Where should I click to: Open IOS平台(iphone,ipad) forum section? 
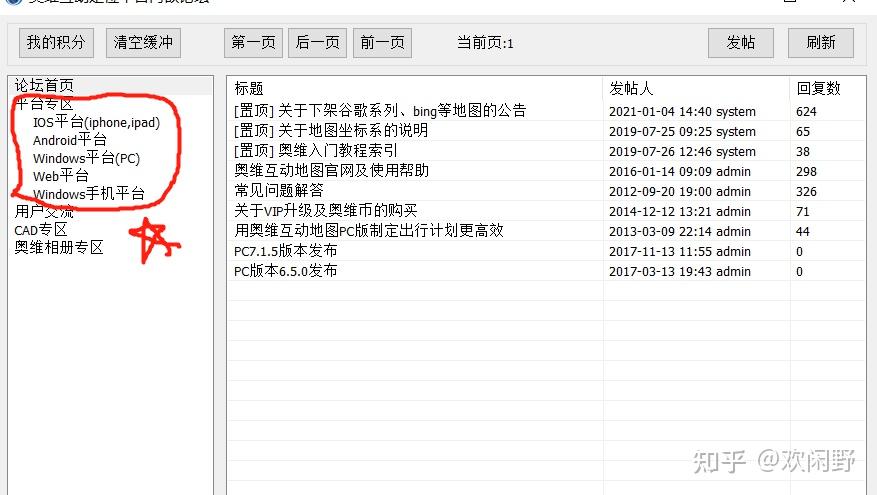[96, 122]
